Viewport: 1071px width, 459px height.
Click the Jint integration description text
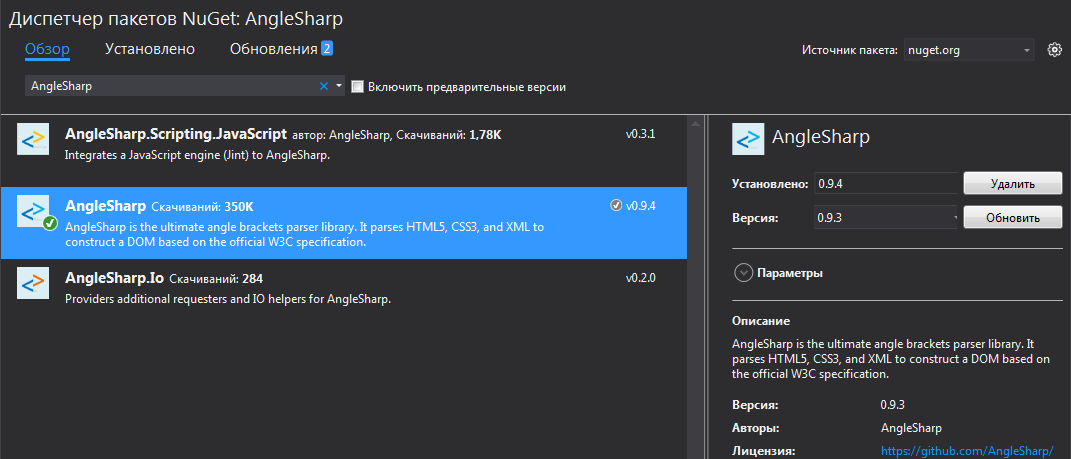tap(197, 155)
